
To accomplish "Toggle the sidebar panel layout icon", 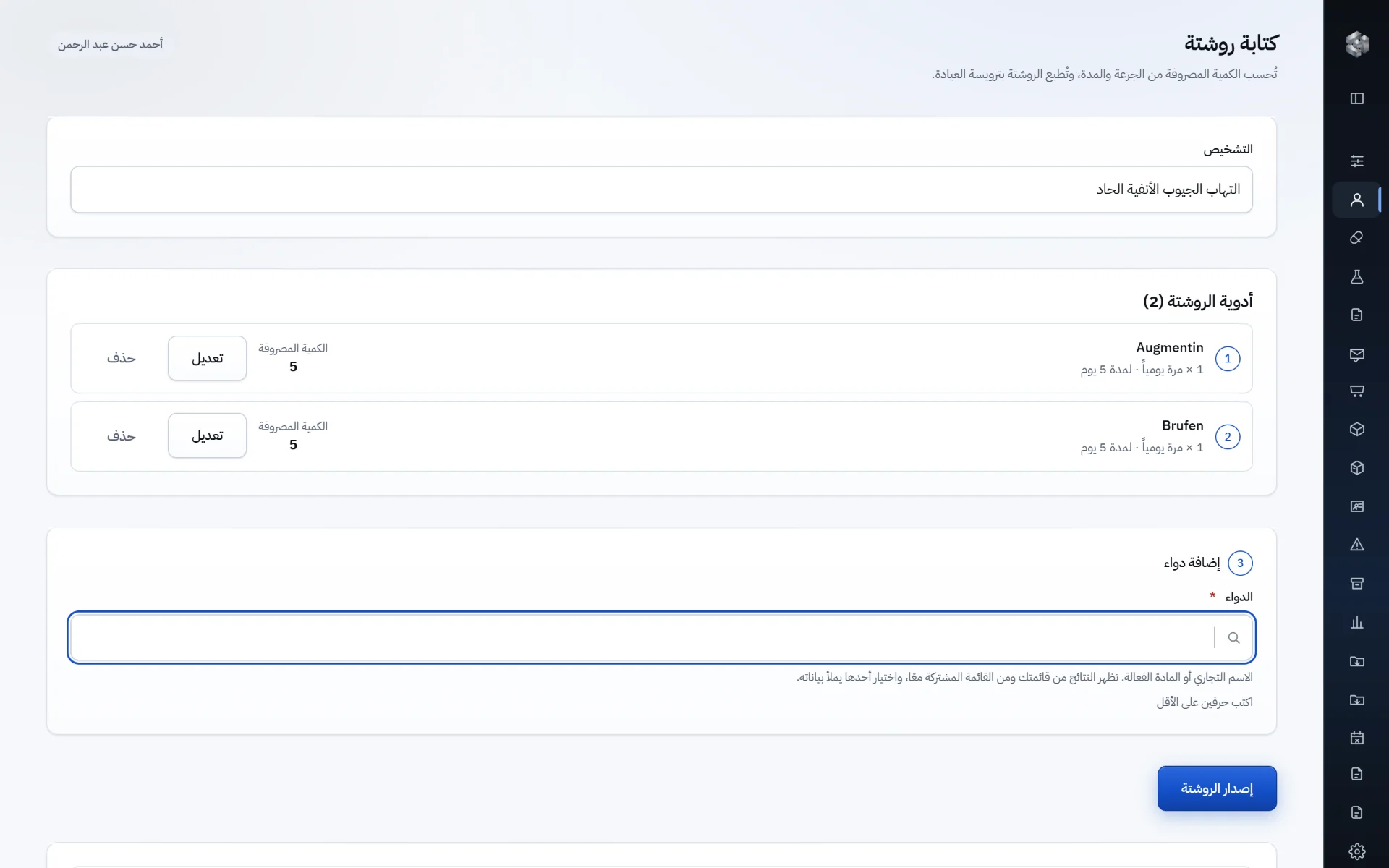I will pos(1356,98).
